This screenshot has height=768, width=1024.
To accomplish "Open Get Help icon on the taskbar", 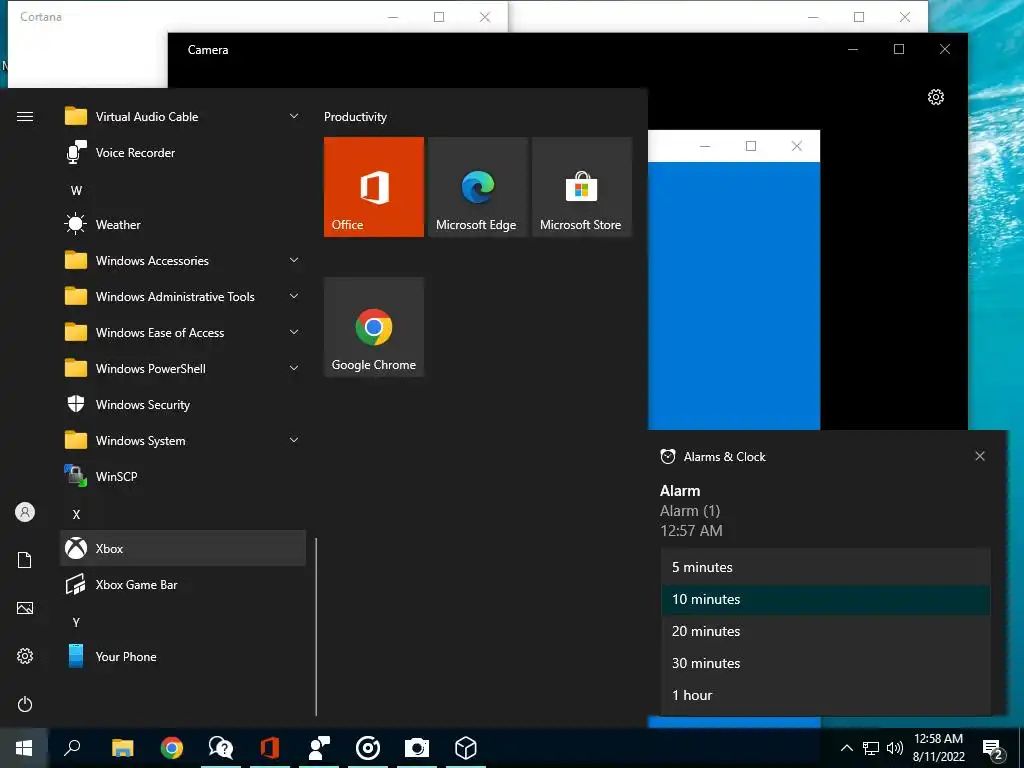I will pyautogui.click(x=221, y=748).
